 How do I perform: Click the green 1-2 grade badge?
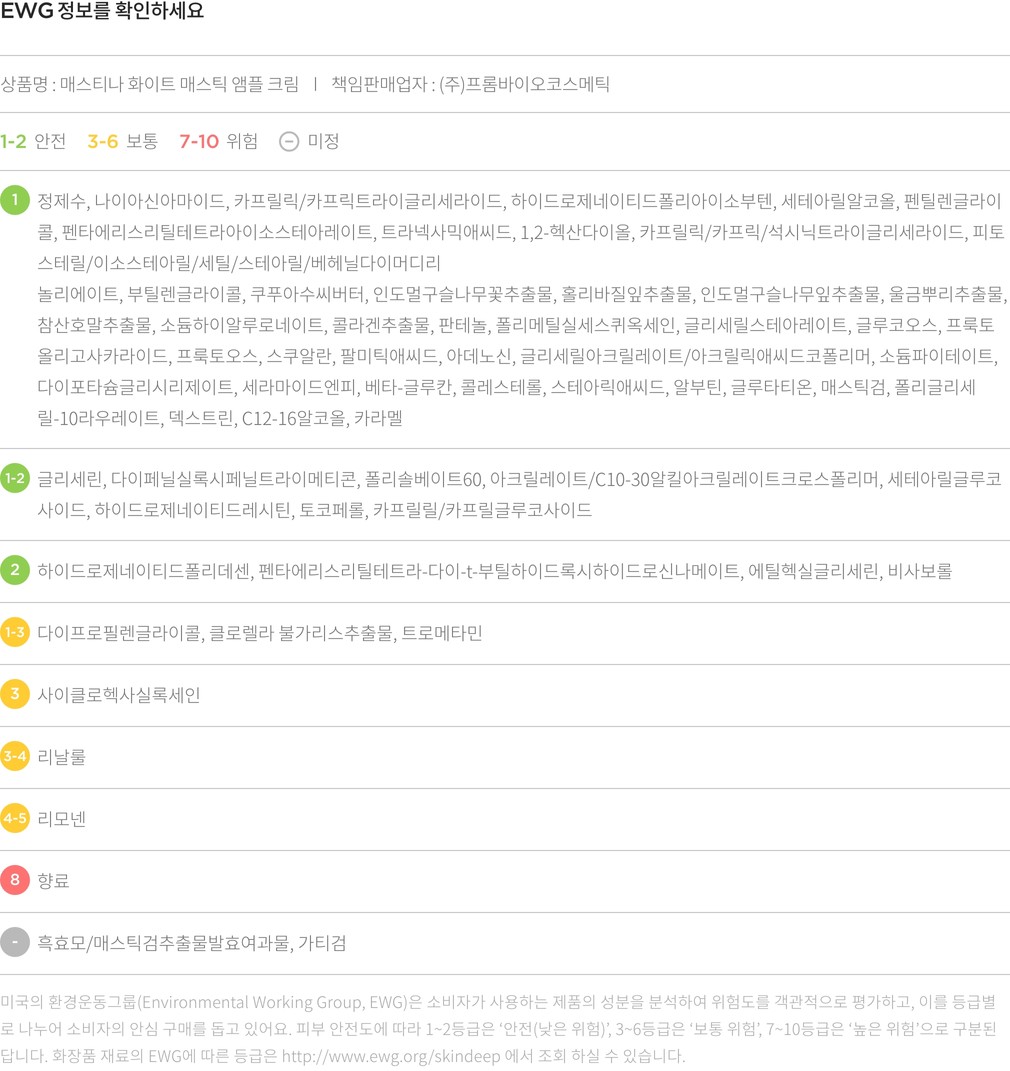coord(15,478)
